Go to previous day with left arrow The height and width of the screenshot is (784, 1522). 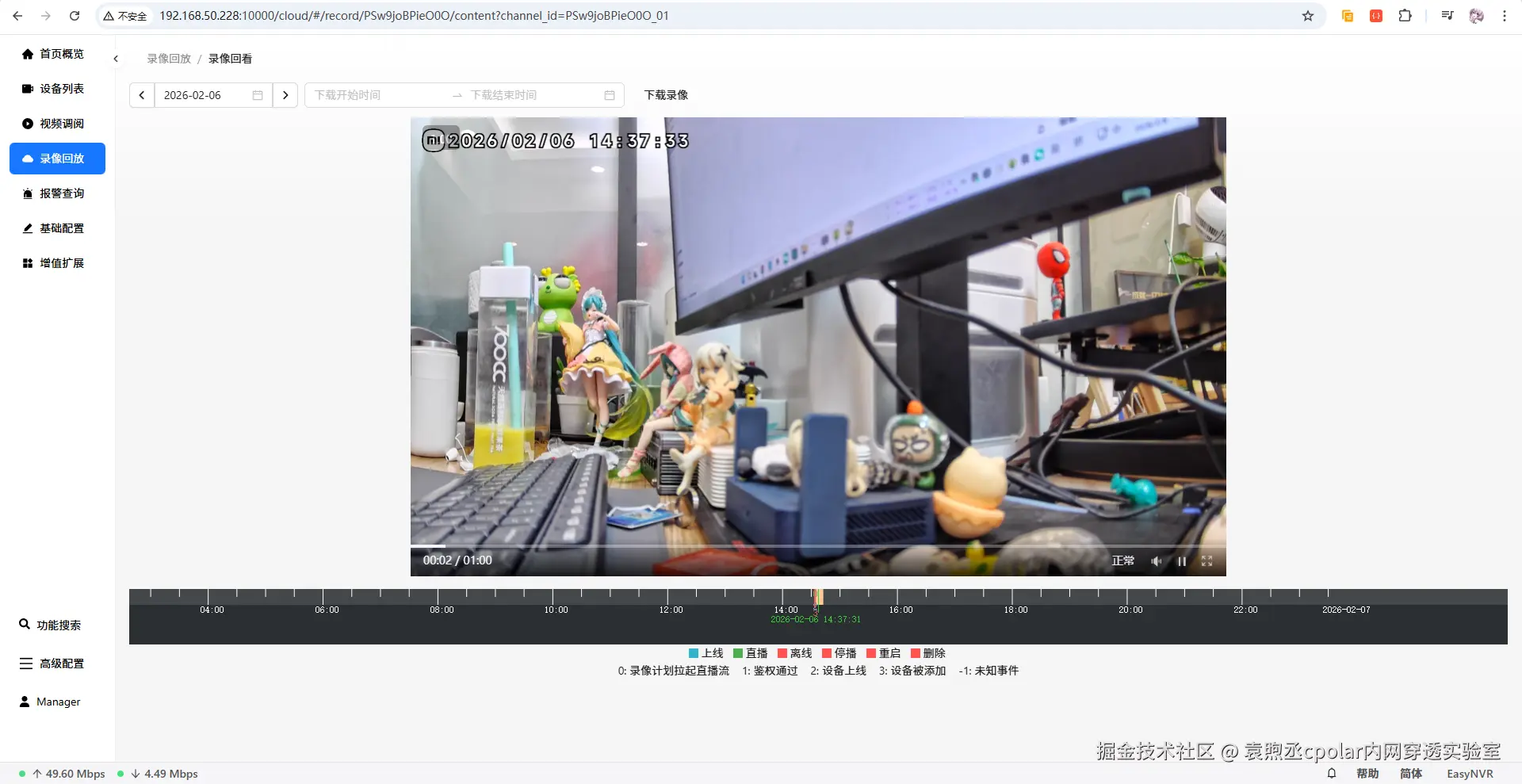[142, 95]
